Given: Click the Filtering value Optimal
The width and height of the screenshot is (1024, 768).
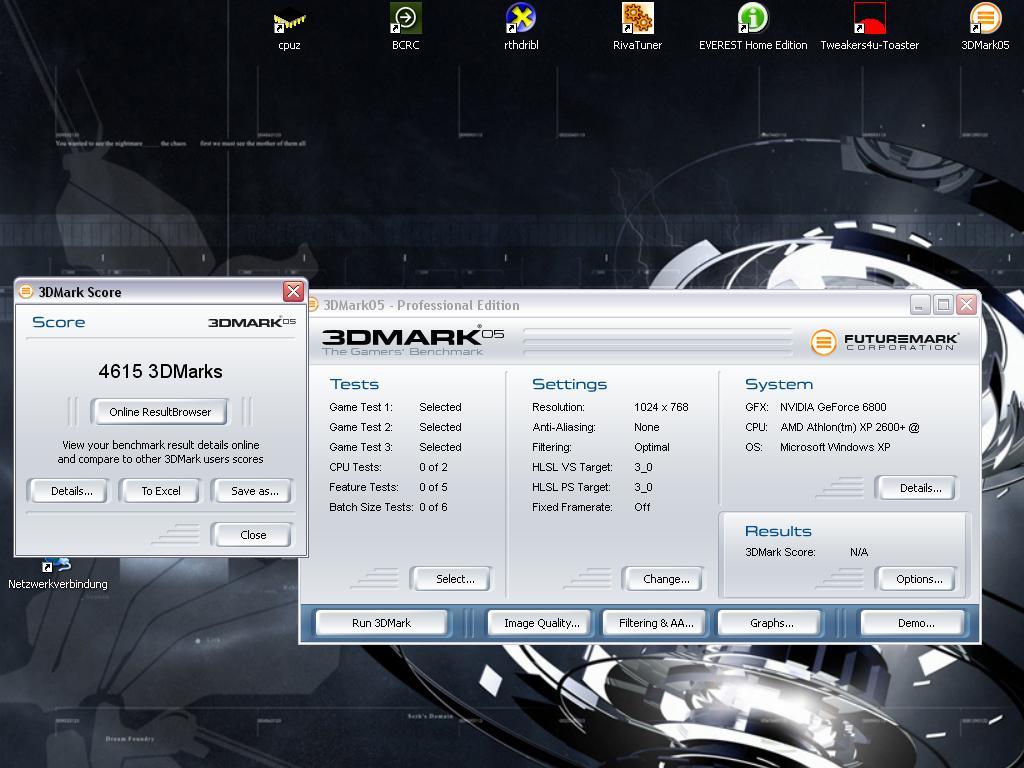Looking at the screenshot, I should (652, 447).
